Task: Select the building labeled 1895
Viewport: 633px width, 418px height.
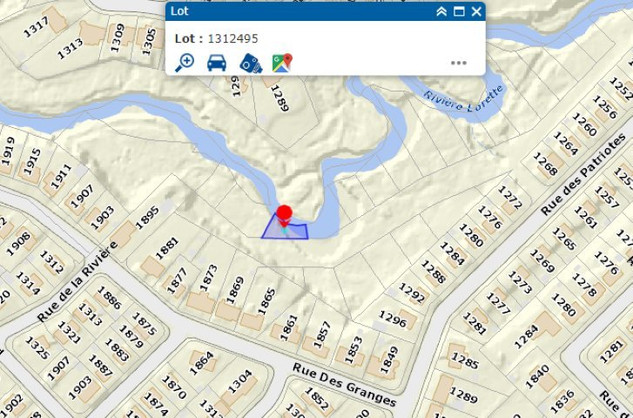Action: click(122, 234)
